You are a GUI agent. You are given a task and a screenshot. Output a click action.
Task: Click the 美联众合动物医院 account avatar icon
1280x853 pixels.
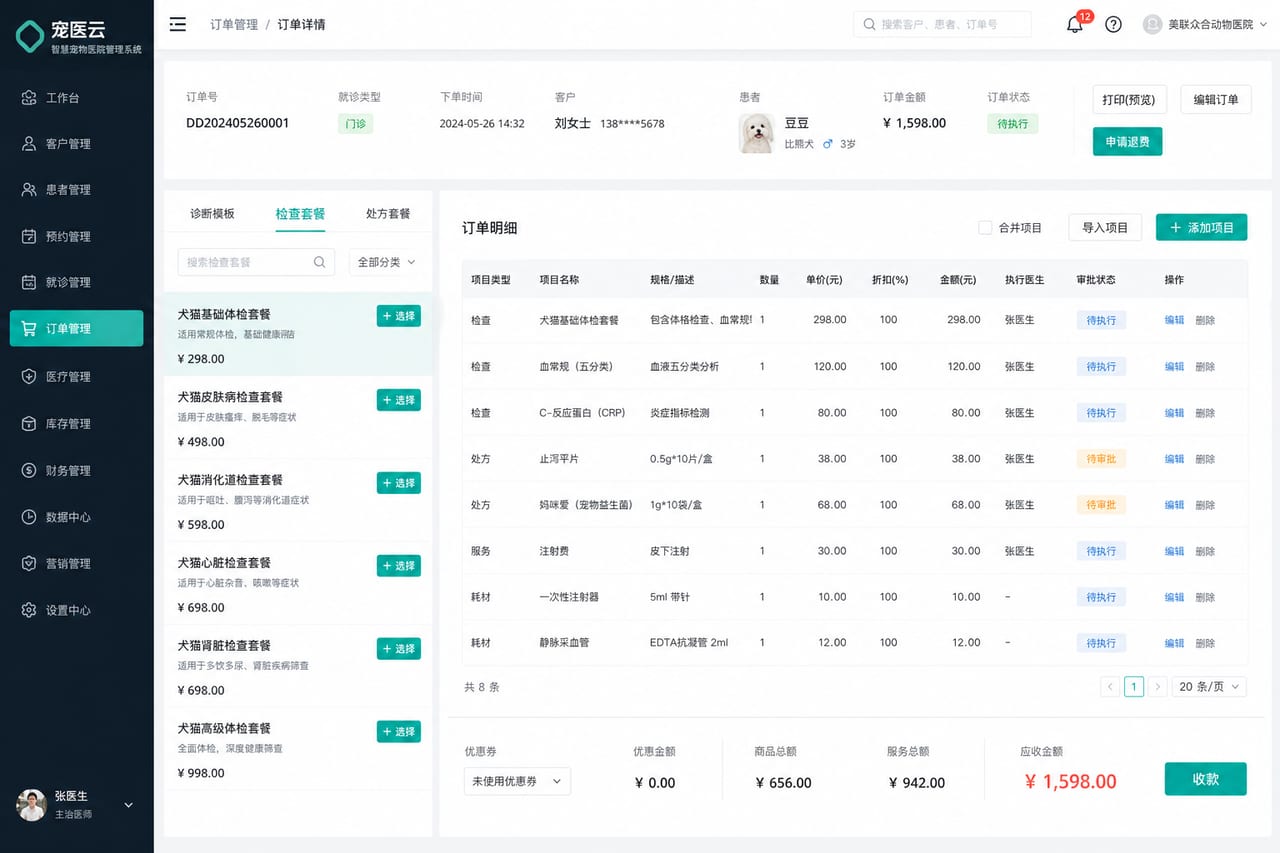[x=1153, y=24]
